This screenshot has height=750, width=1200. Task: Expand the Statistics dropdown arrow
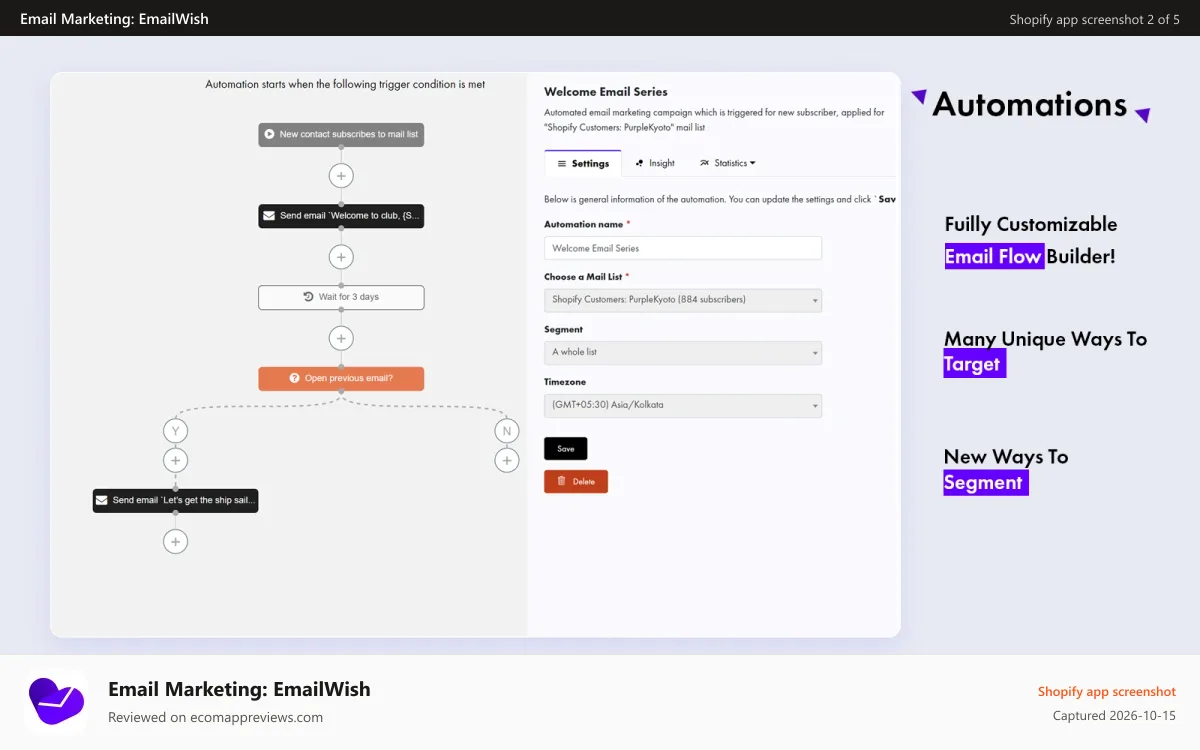[752, 163]
